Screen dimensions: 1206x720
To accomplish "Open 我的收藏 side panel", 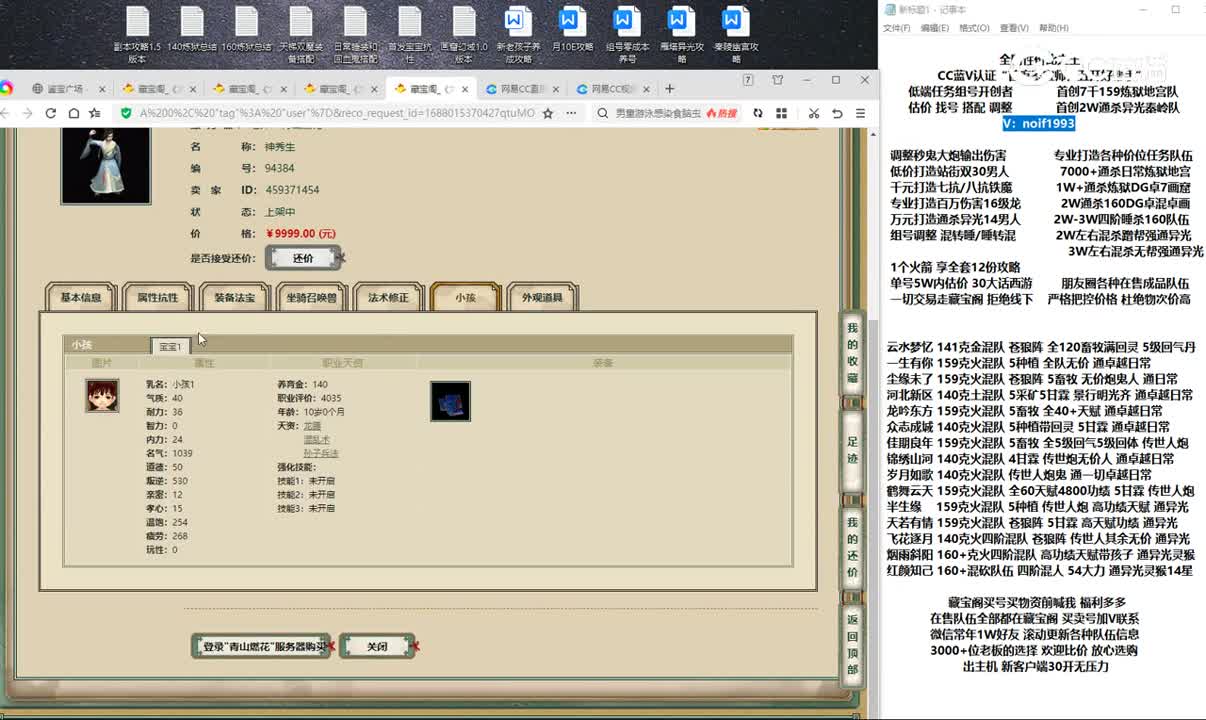I will (852, 354).
